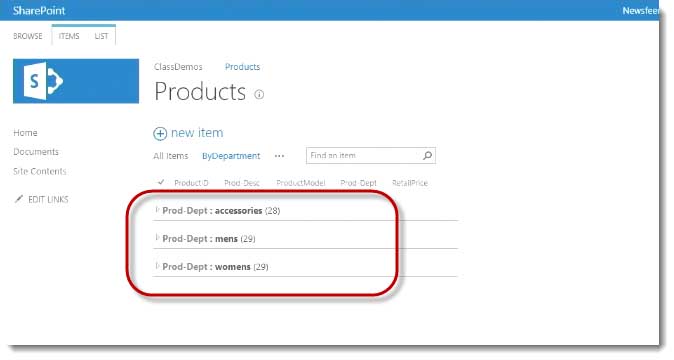Screen dimensions: 674x360
Task: Click the new item link
Action: 197,133
